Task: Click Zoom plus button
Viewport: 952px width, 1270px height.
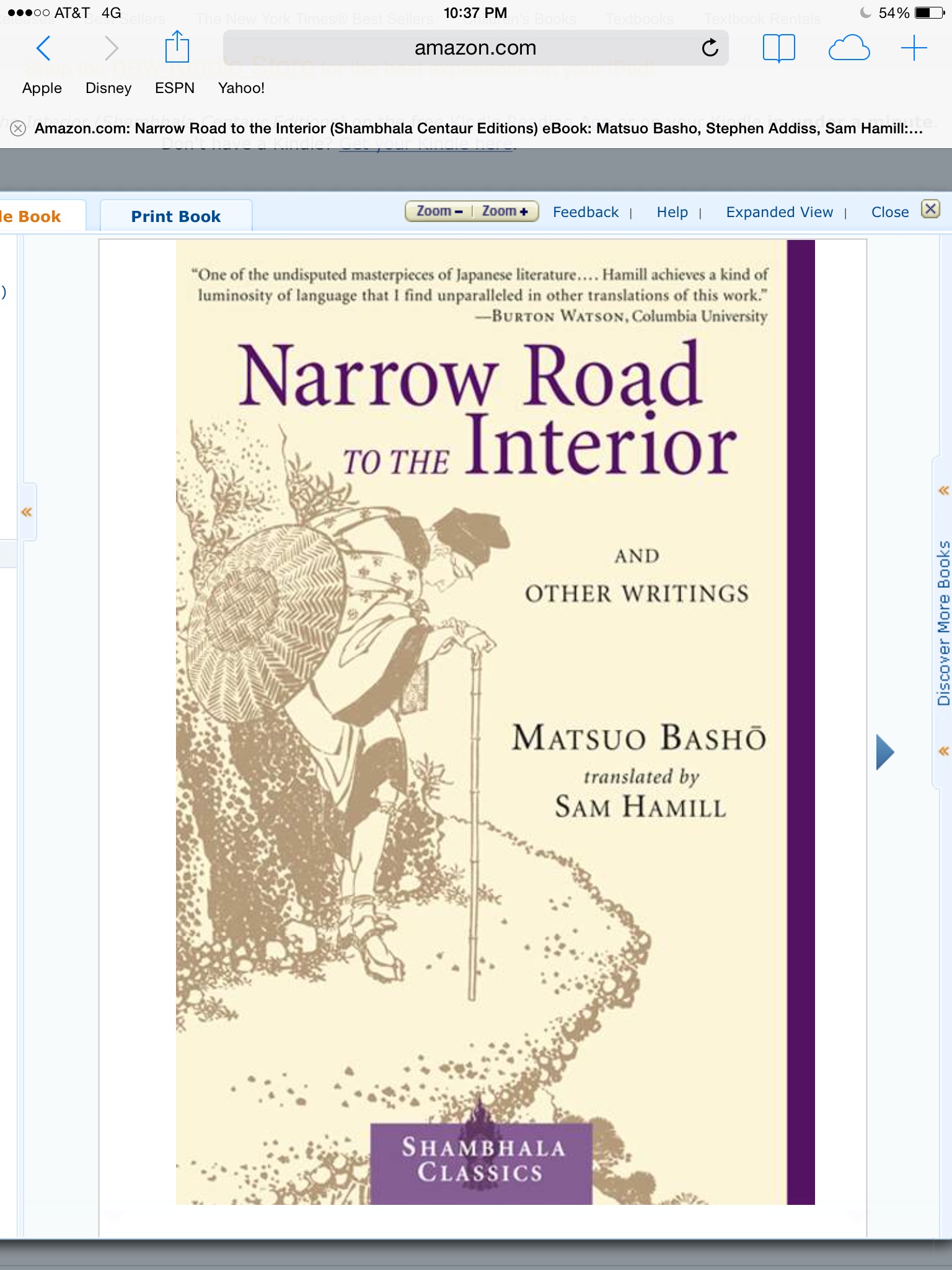Action: [505, 211]
